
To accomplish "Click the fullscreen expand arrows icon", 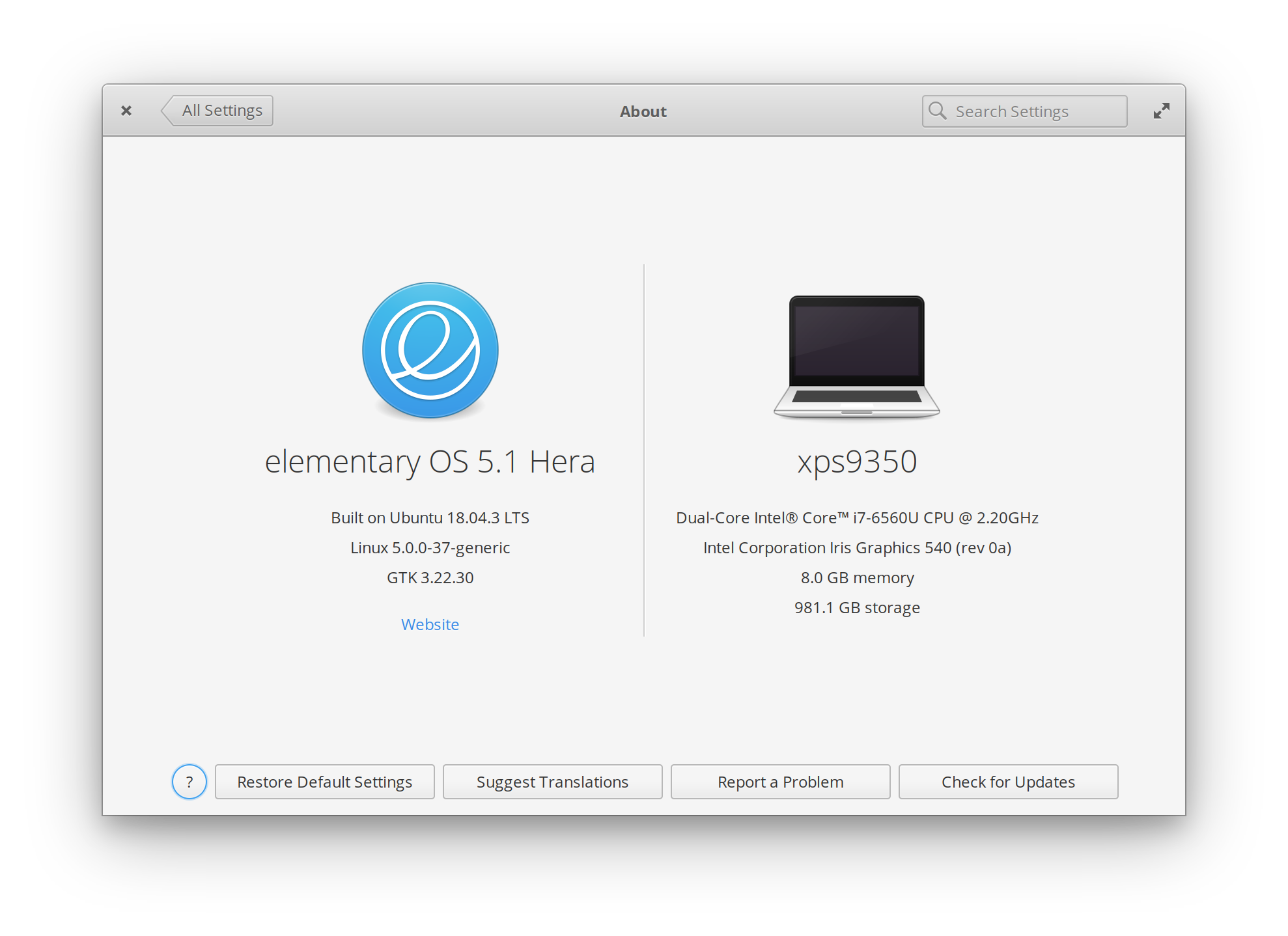I will (1162, 111).
